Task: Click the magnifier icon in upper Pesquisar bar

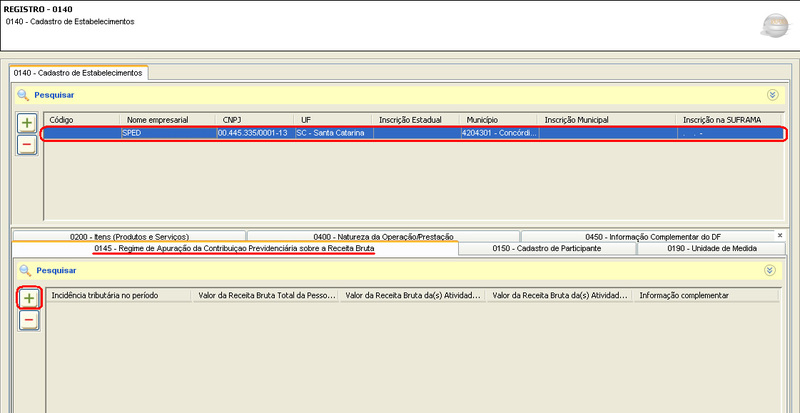Action: click(22, 95)
